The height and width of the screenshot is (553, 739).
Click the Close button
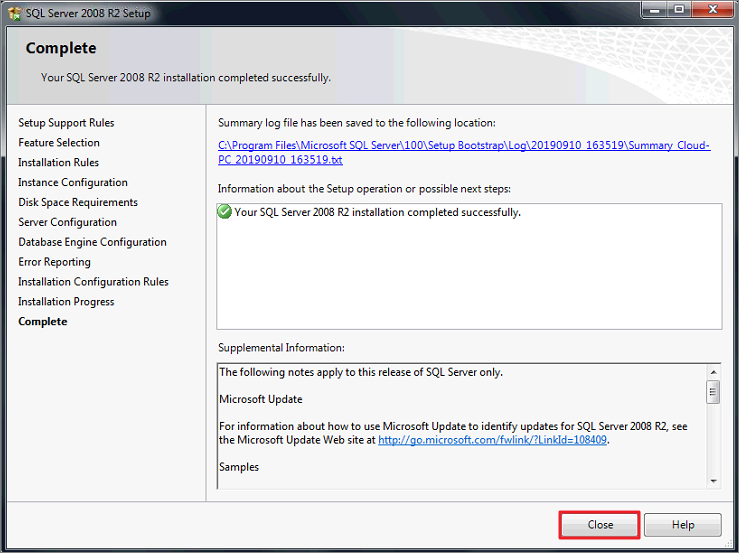(x=599, y=525)
